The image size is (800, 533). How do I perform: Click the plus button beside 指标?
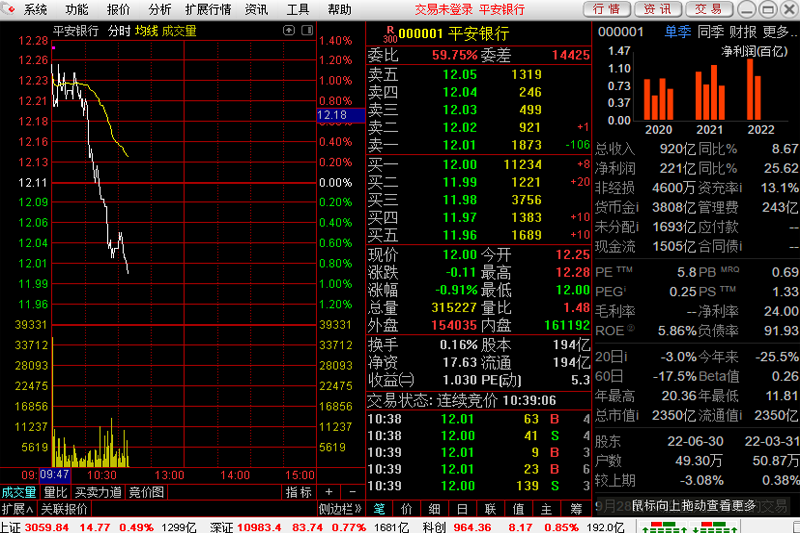tap(329, 492)
